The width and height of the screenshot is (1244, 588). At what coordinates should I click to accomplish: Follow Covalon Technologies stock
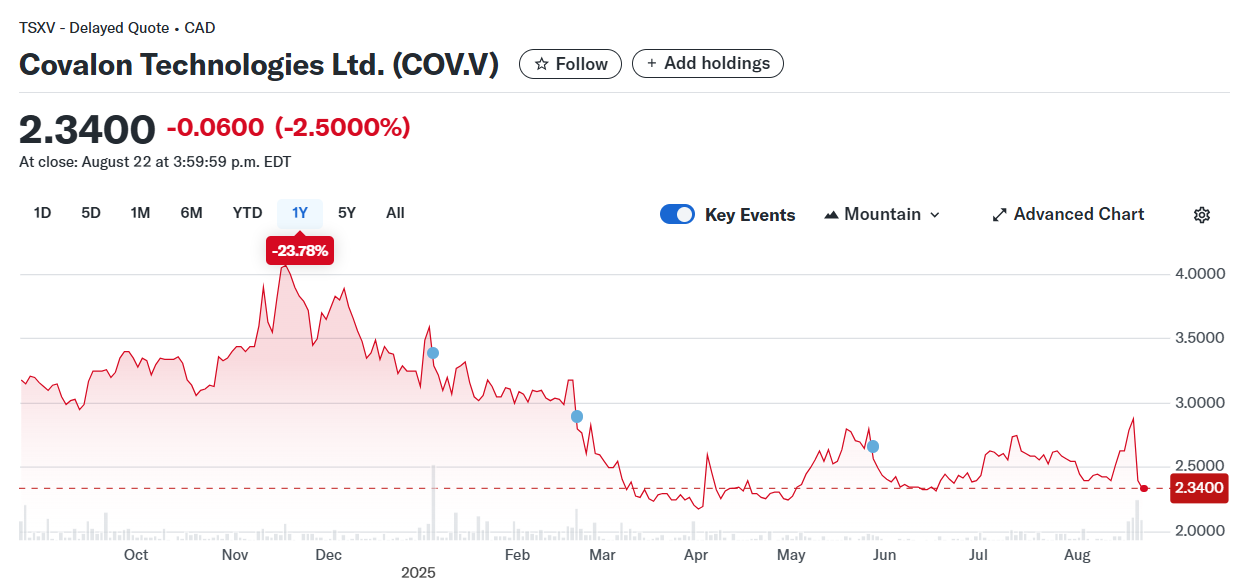coord(570,64)
